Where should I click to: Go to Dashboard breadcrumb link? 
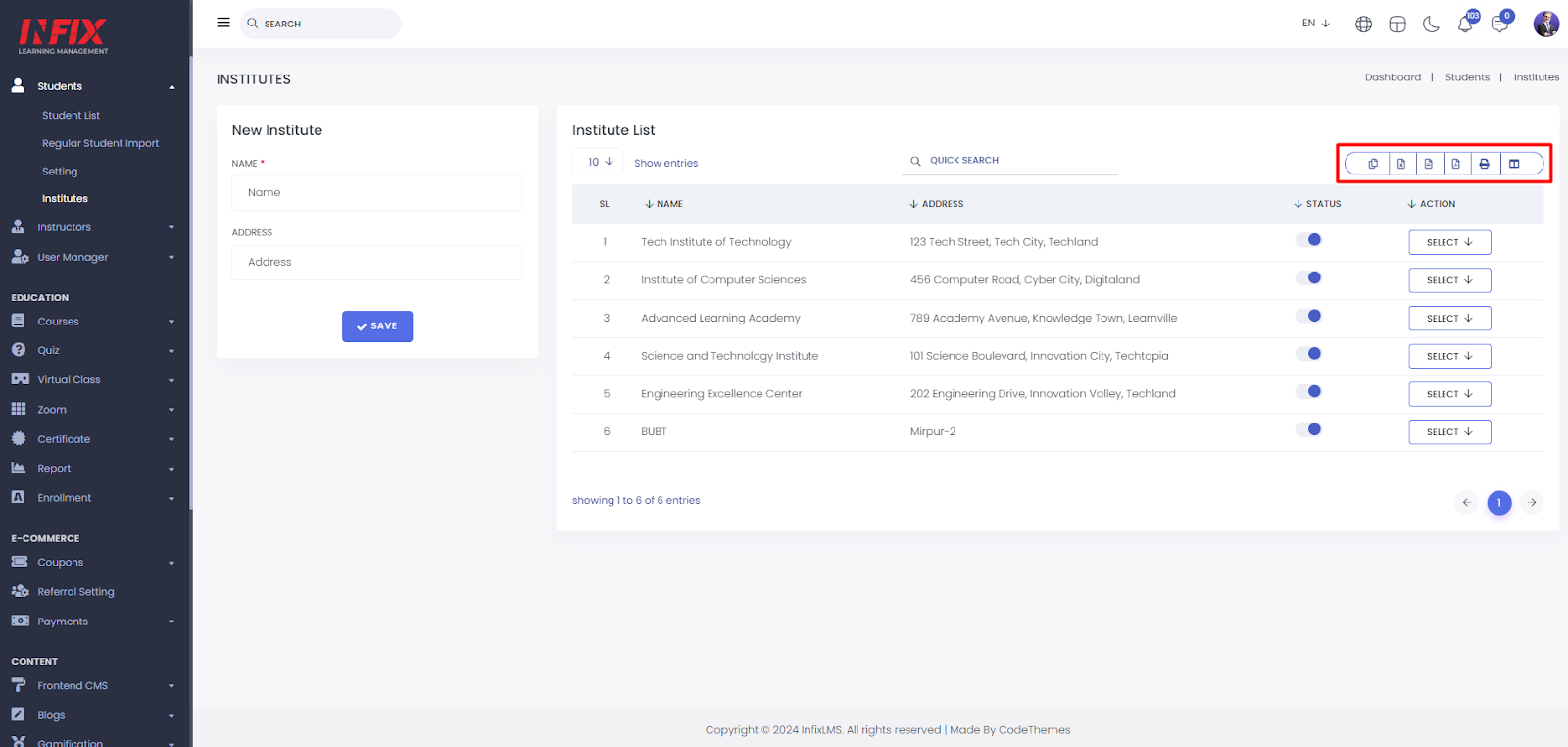pyautogui.click(x=1393, y=77)
